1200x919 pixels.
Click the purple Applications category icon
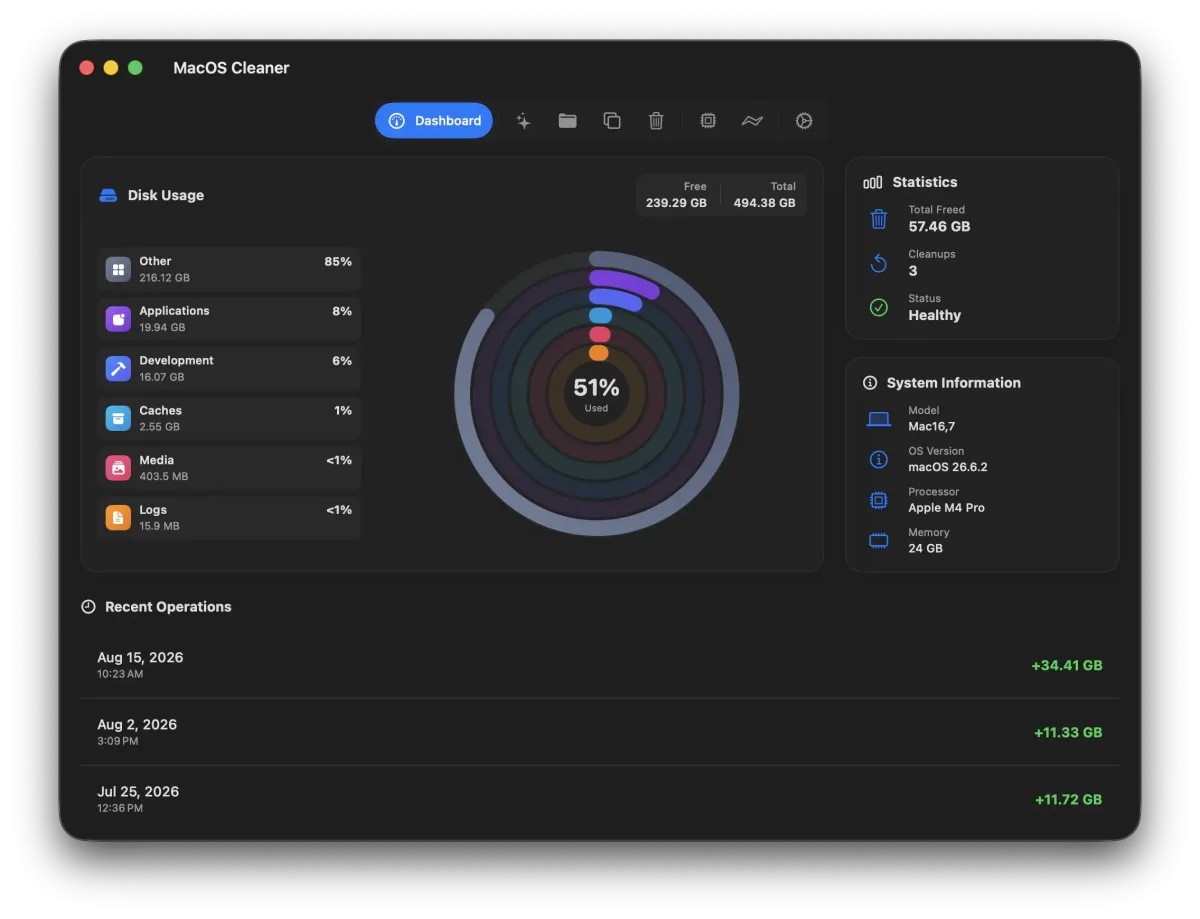tap(118, 319)
